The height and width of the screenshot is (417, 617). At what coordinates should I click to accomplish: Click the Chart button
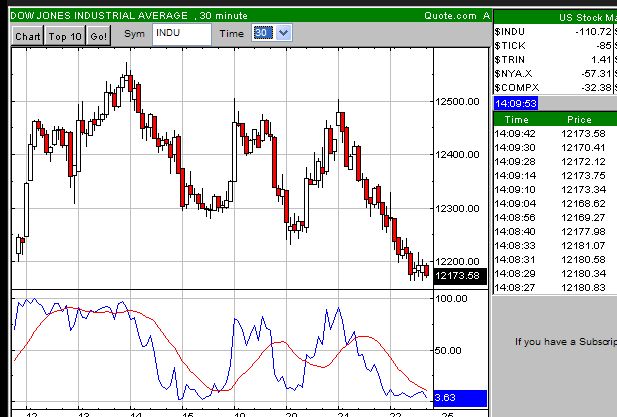pos(28,35)
